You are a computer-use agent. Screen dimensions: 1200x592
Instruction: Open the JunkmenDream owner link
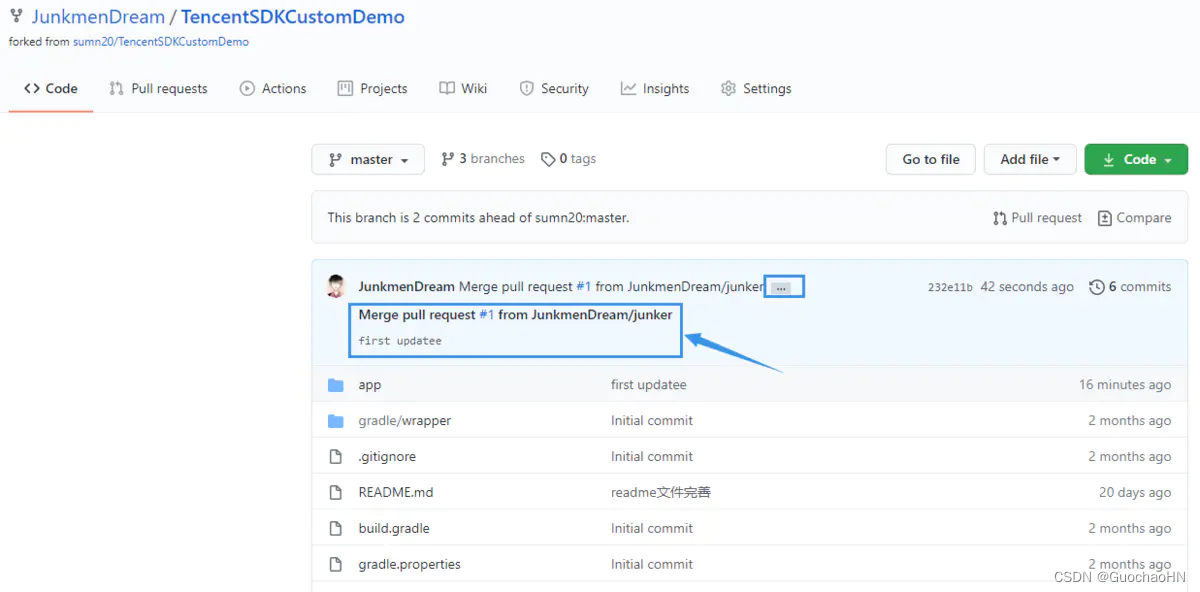[x=98, y=17]
